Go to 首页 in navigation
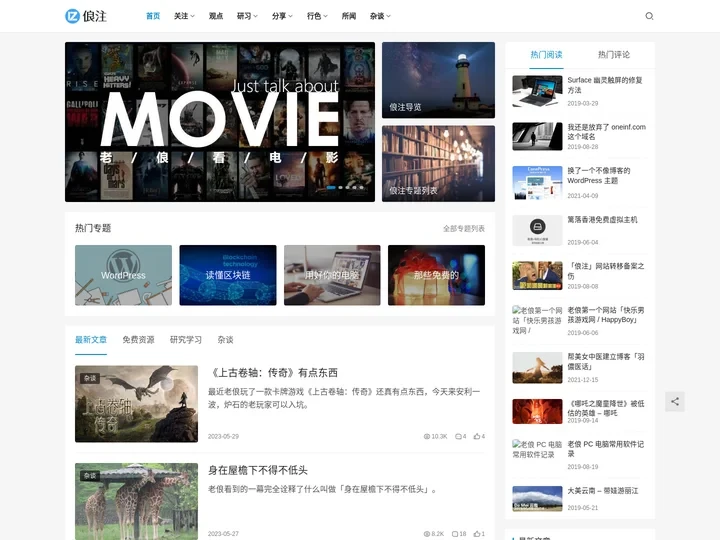720x540 pixels. click(153, 16)
